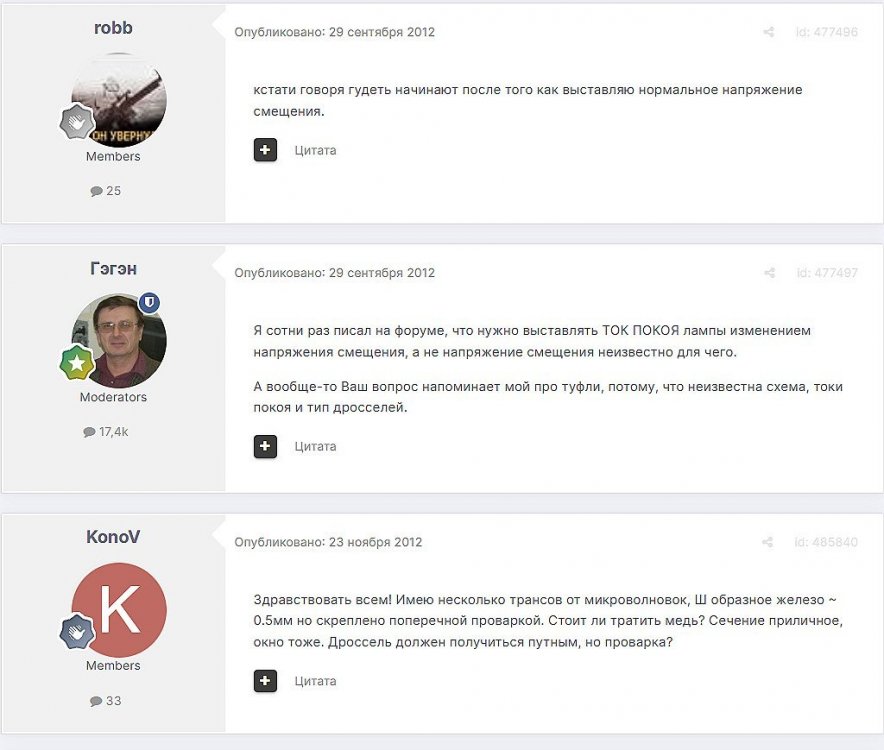Viewport: 884px width, 750px height.
Task: Click share icon on robb's post
Action: click(x=768, y=32)
